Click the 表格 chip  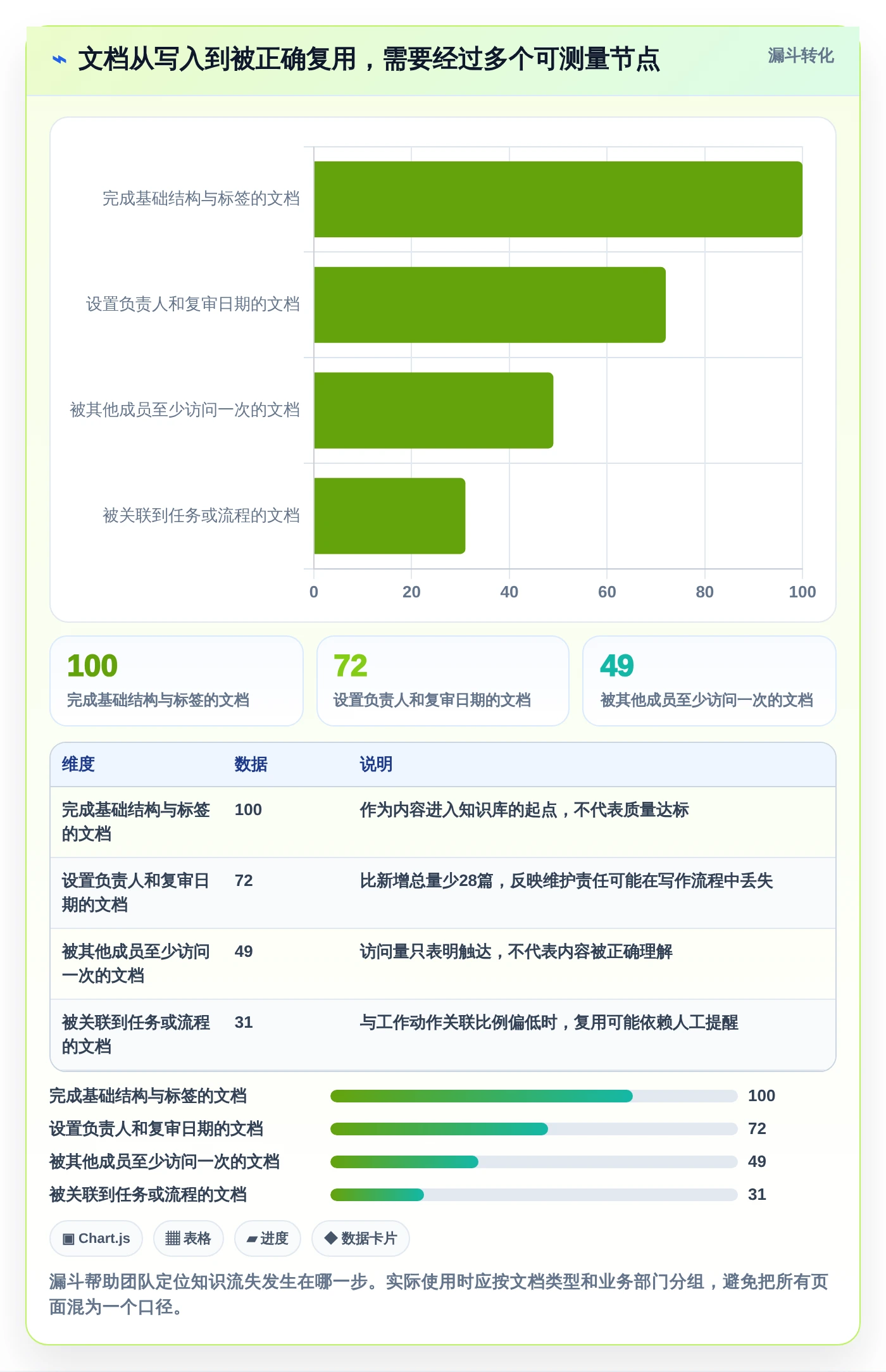click(x=188, y=1238)
